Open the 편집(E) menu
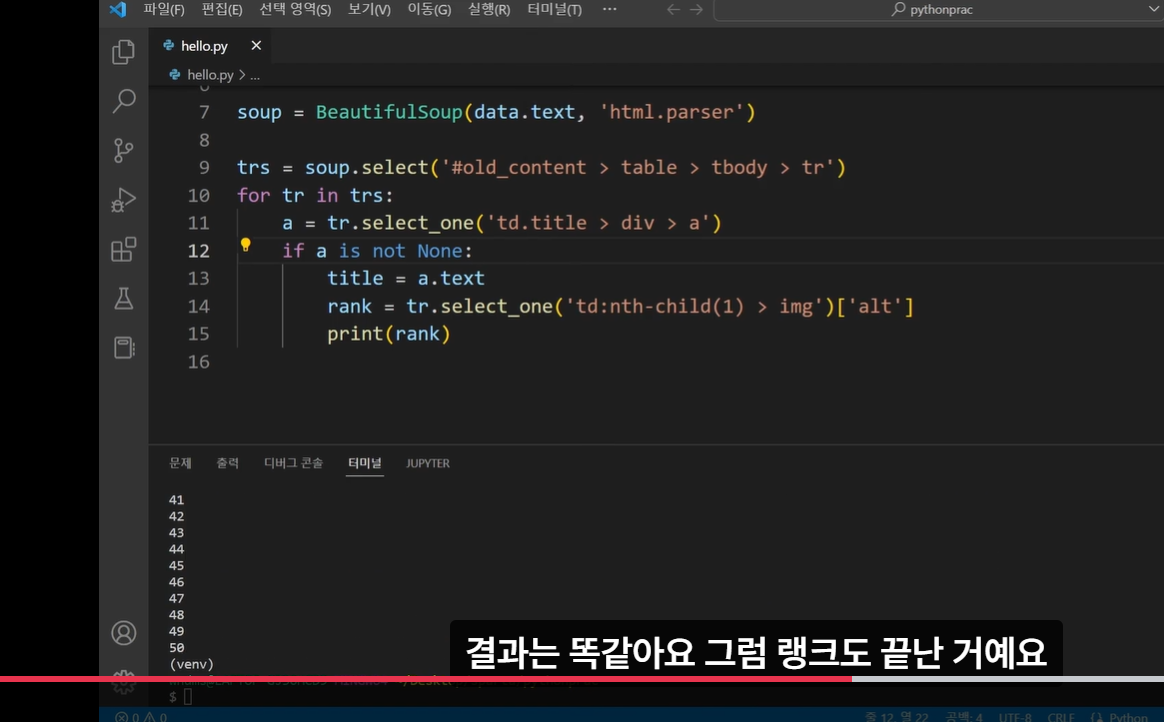 tap(222, 10)
